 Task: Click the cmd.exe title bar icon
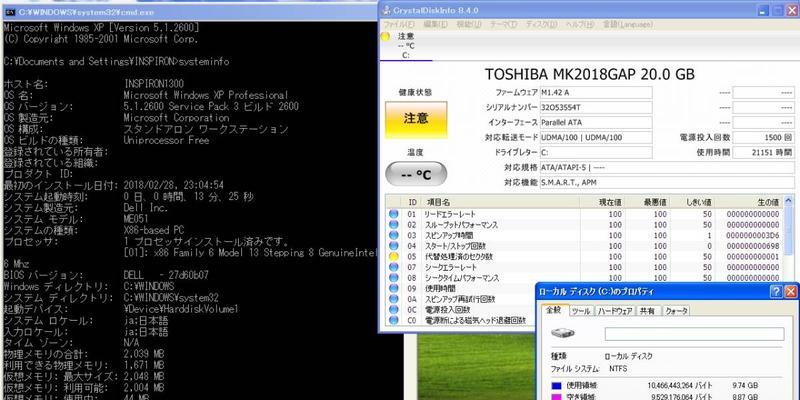[9, 12]
